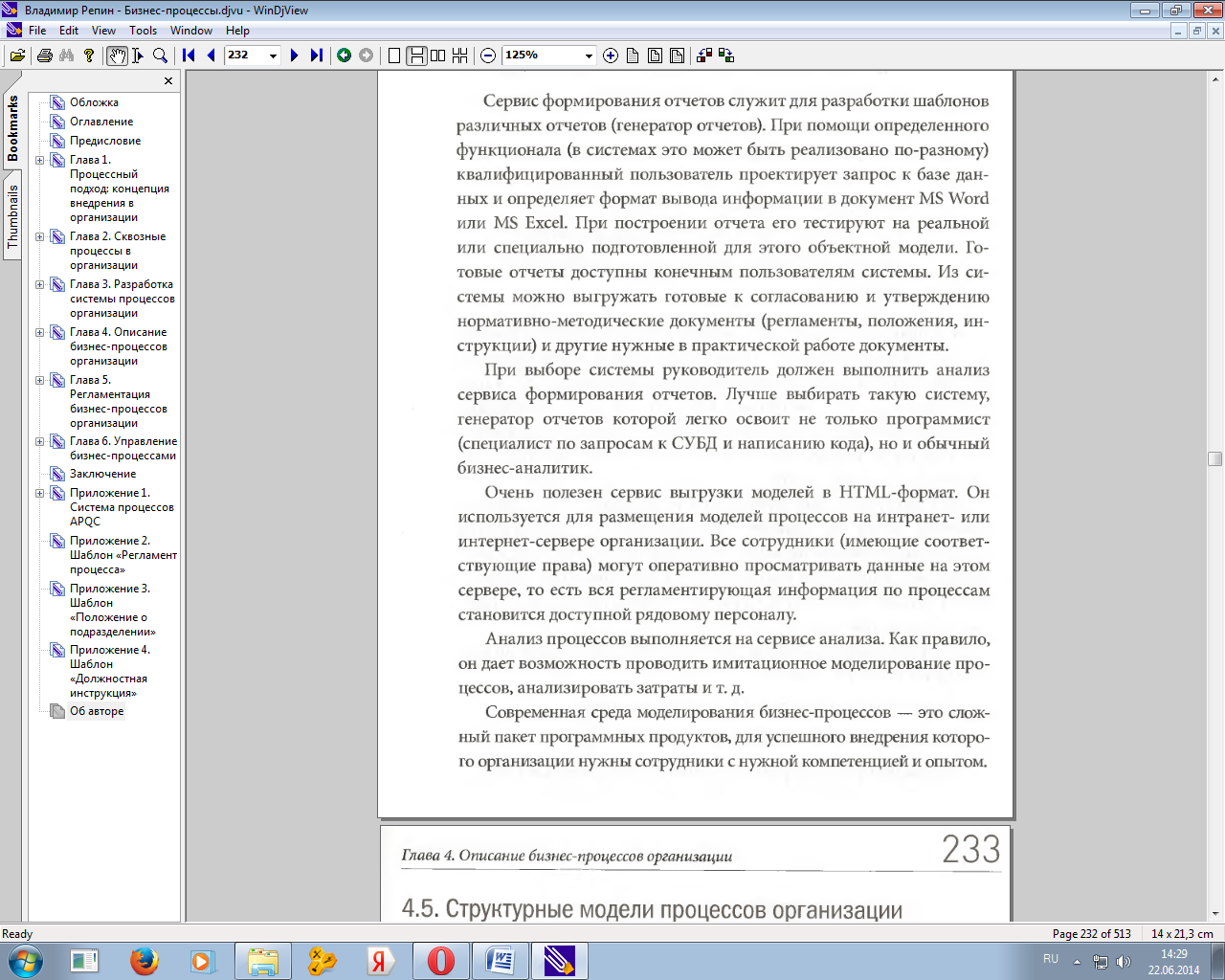Open the Приложение 2 bookmark
Screen dimensions: 1225x980
click(122, 555)
